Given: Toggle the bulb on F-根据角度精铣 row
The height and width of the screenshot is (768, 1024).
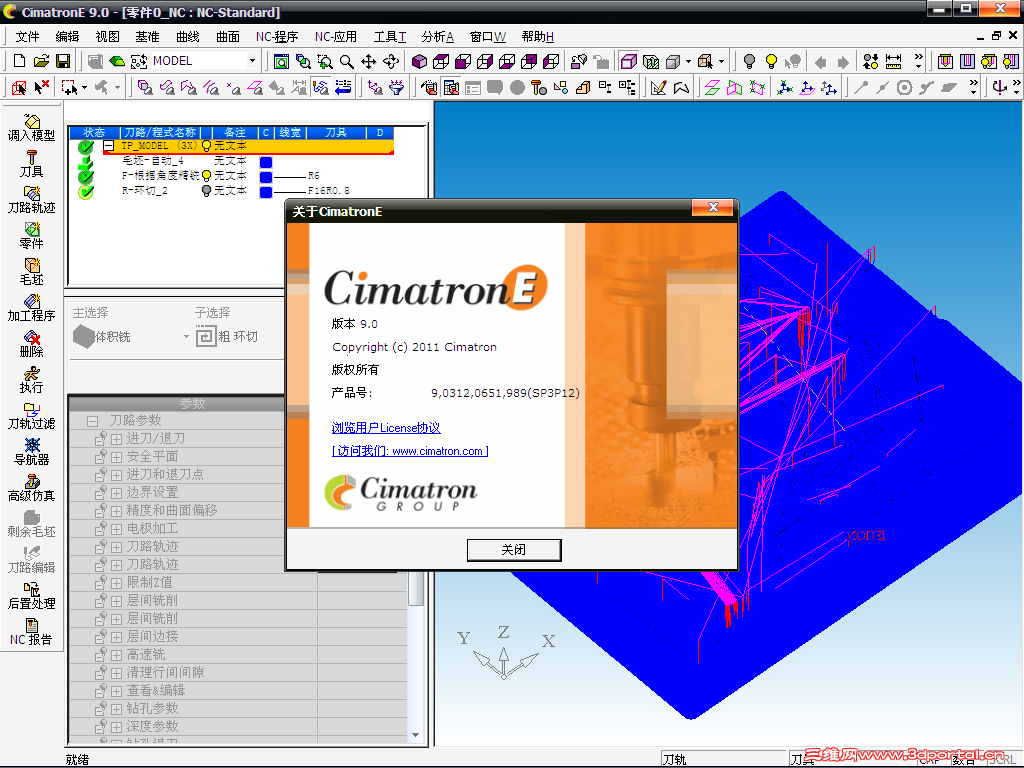Looking at the screenshot, I should [x=207, y=176].
